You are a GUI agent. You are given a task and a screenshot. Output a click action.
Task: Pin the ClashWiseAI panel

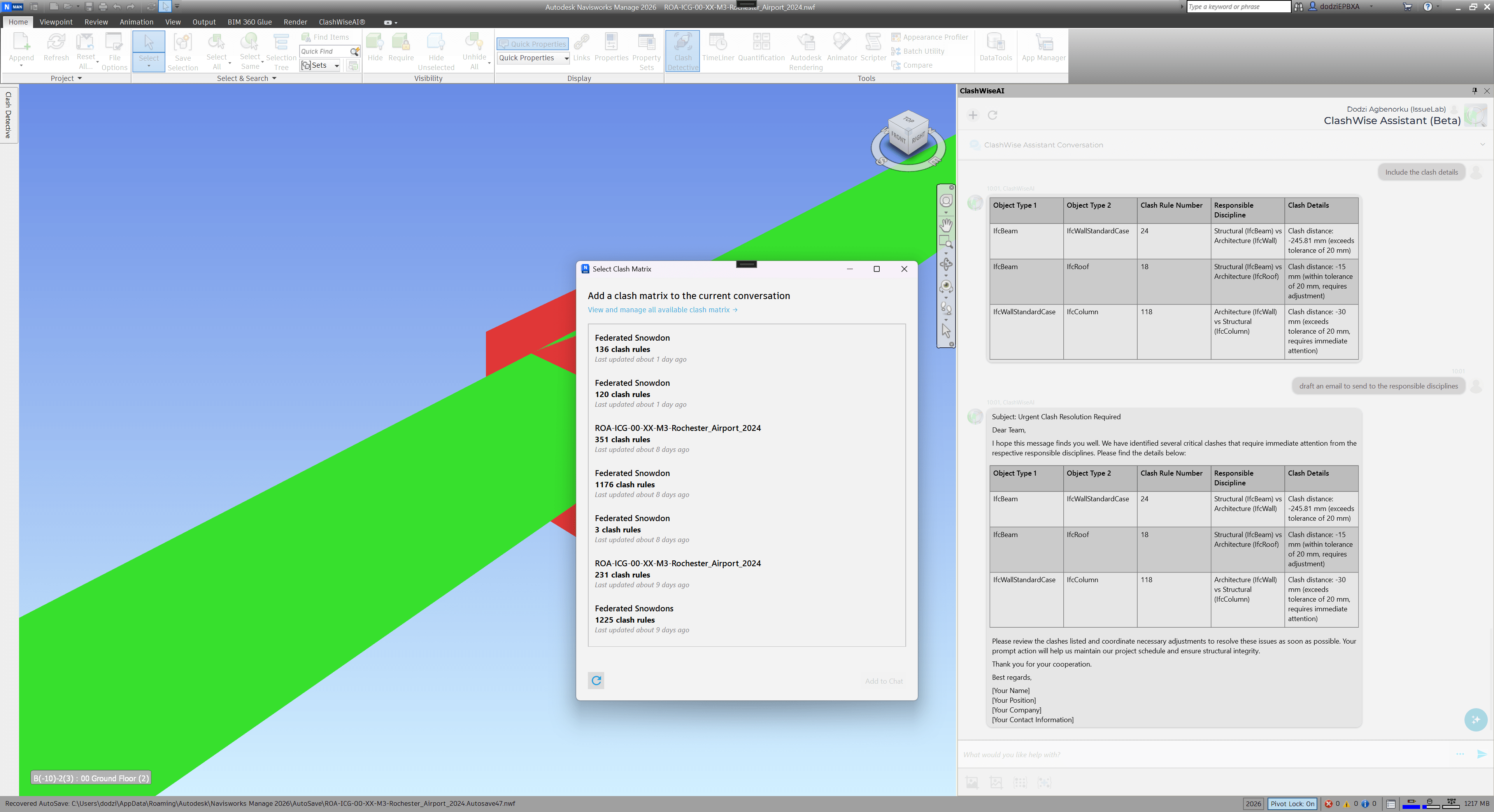1474,90
